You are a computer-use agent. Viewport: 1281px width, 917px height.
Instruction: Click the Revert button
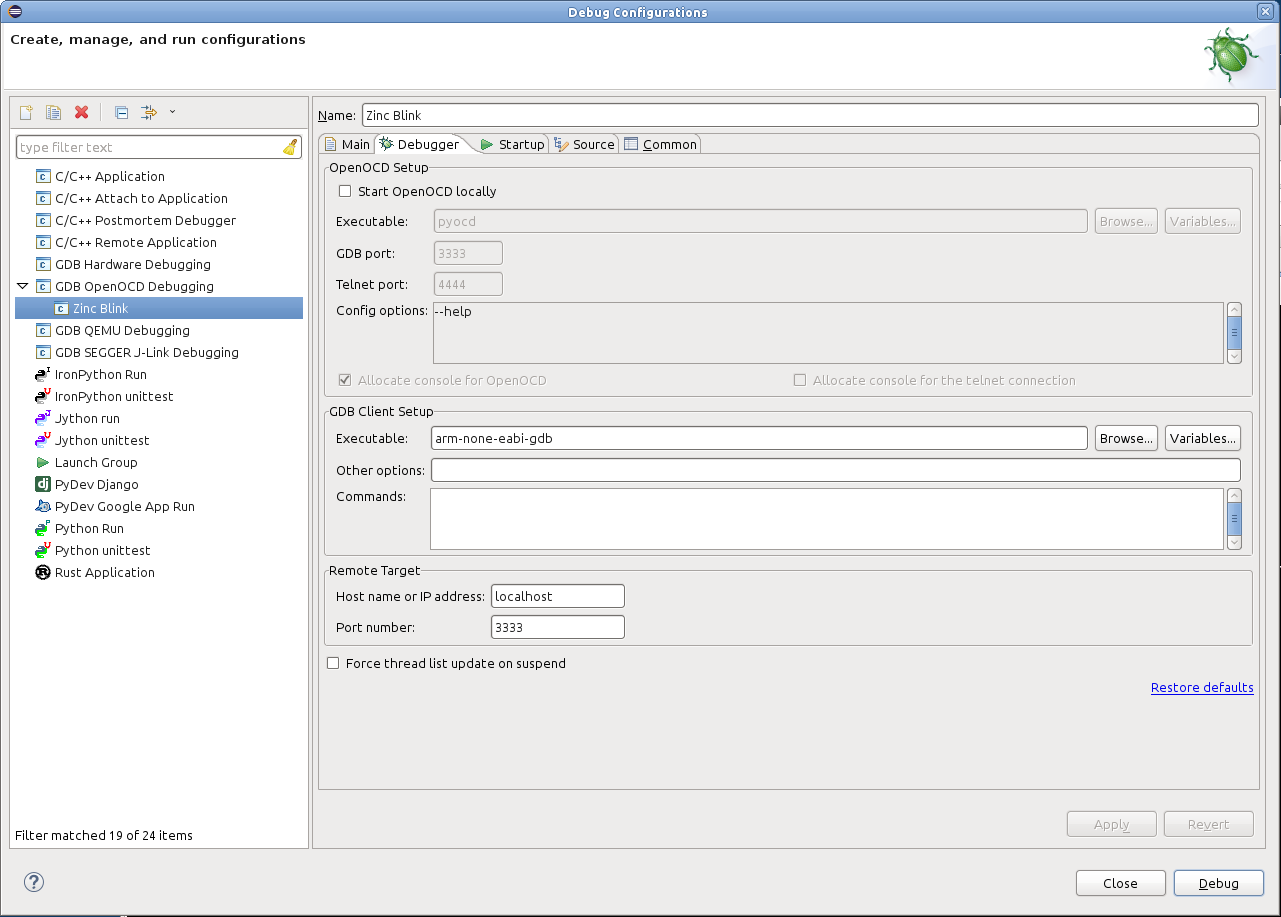[x=1209, y=824]
